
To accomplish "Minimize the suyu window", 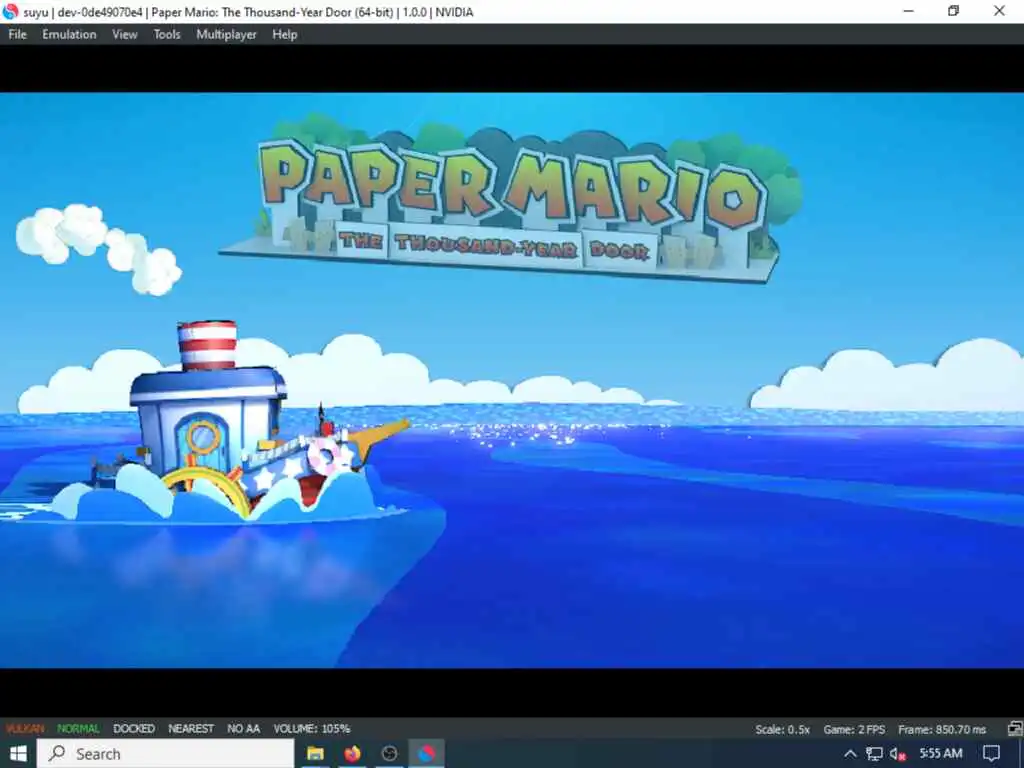I will point(908,11).
